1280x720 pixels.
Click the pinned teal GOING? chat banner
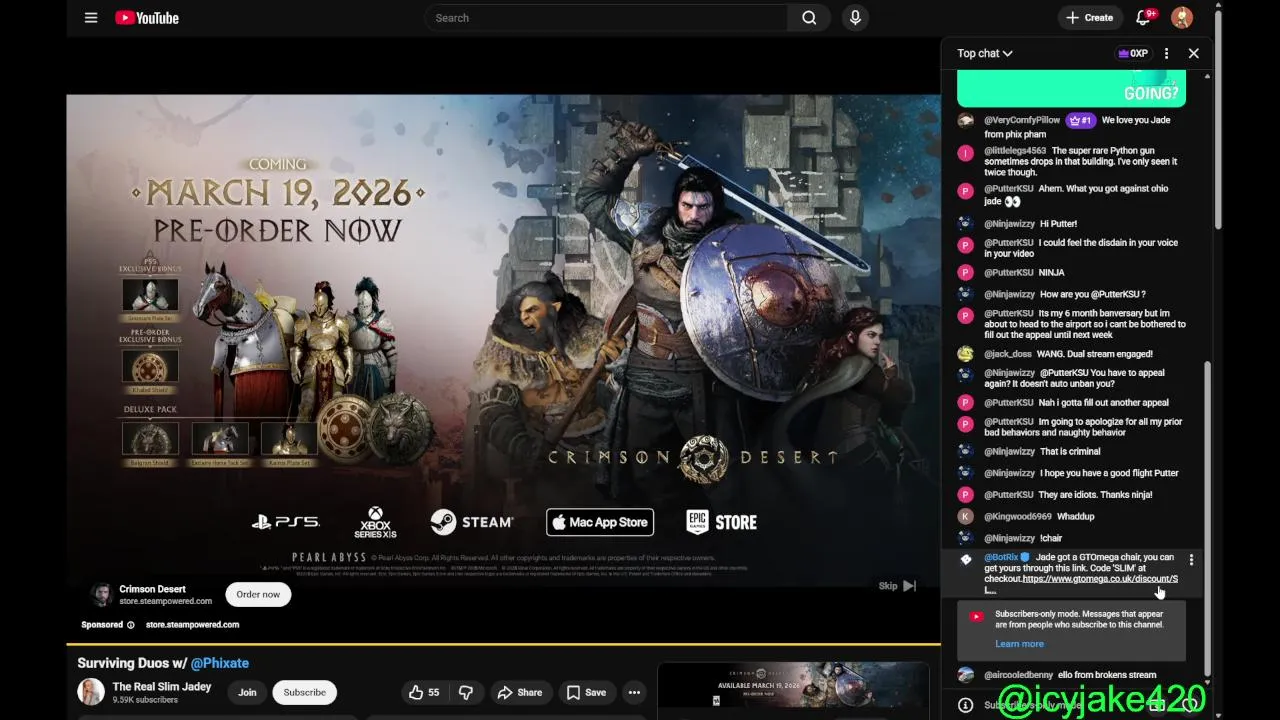pos(1071,89)
